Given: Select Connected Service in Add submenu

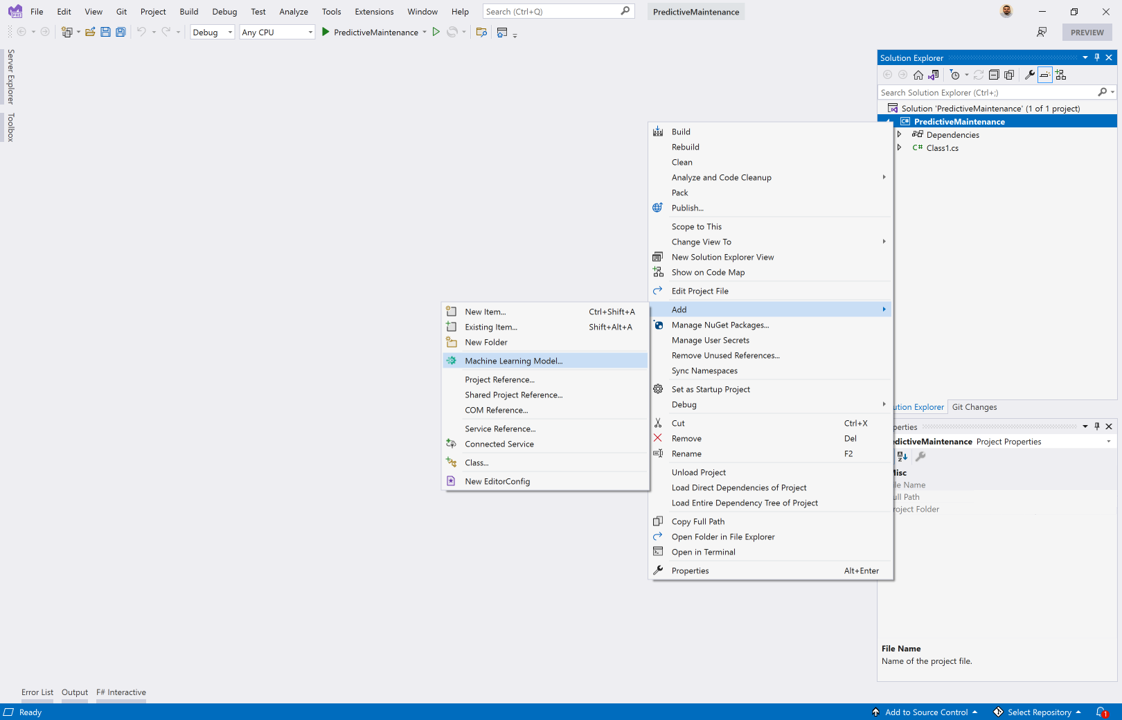Looking at the screenshot, I should (x=545, y=444).
